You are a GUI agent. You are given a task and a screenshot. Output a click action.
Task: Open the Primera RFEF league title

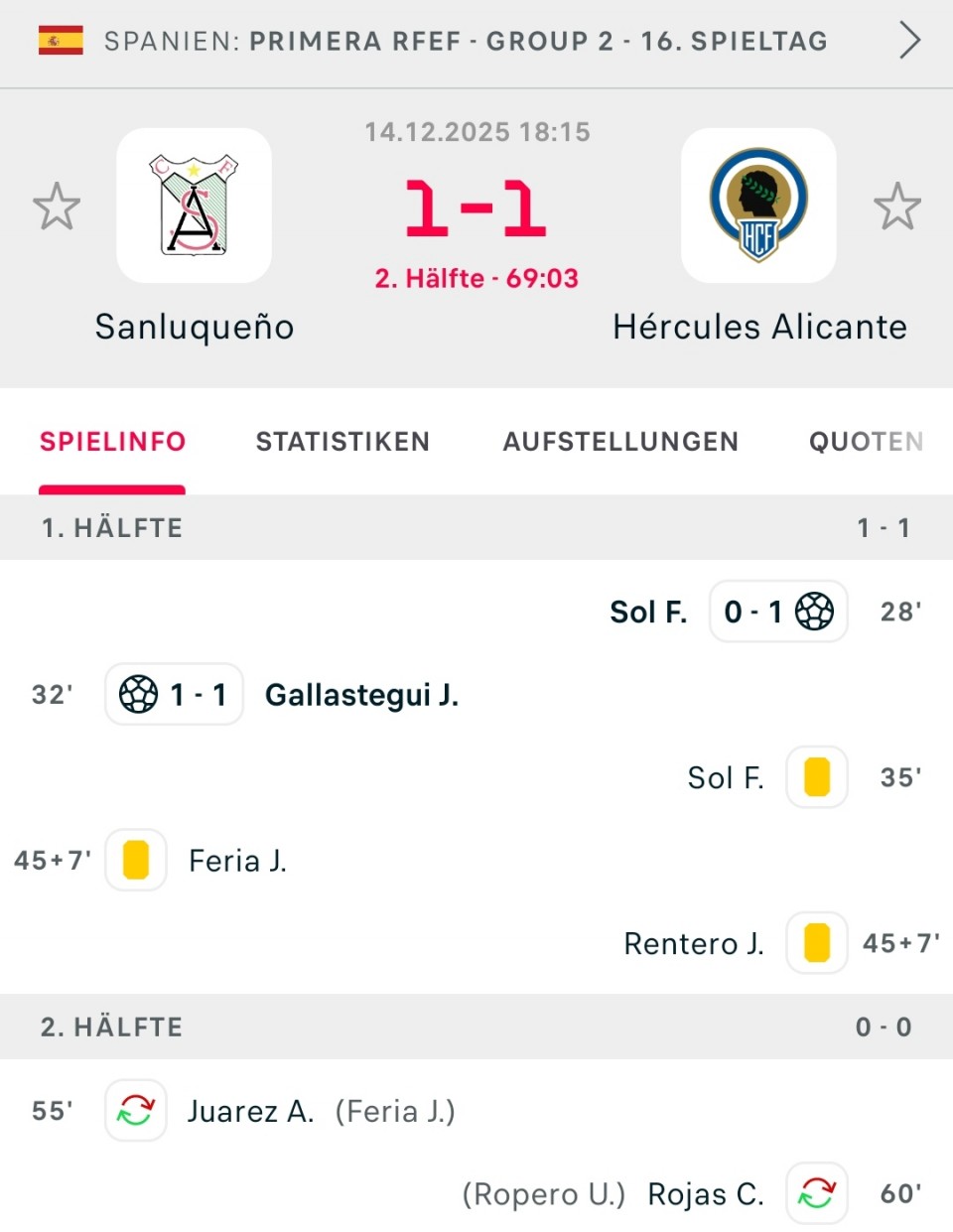[466, 41]
